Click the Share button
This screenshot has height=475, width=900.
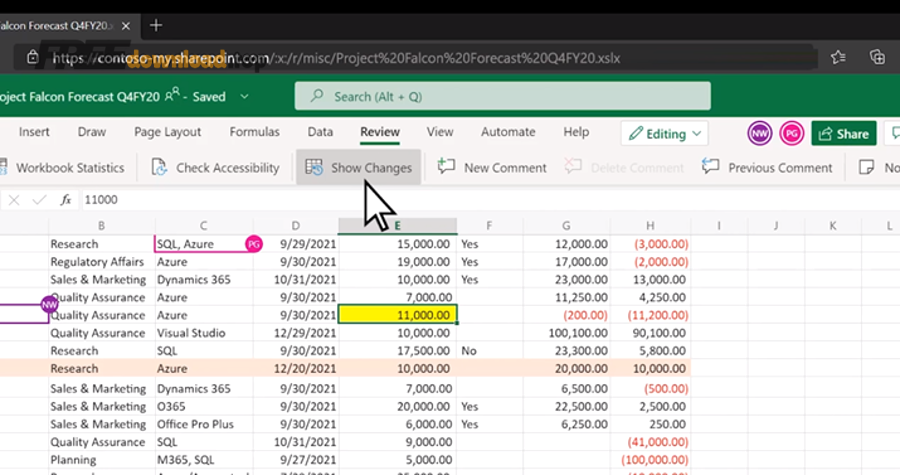pyautogui.click(x=844, y=134)
